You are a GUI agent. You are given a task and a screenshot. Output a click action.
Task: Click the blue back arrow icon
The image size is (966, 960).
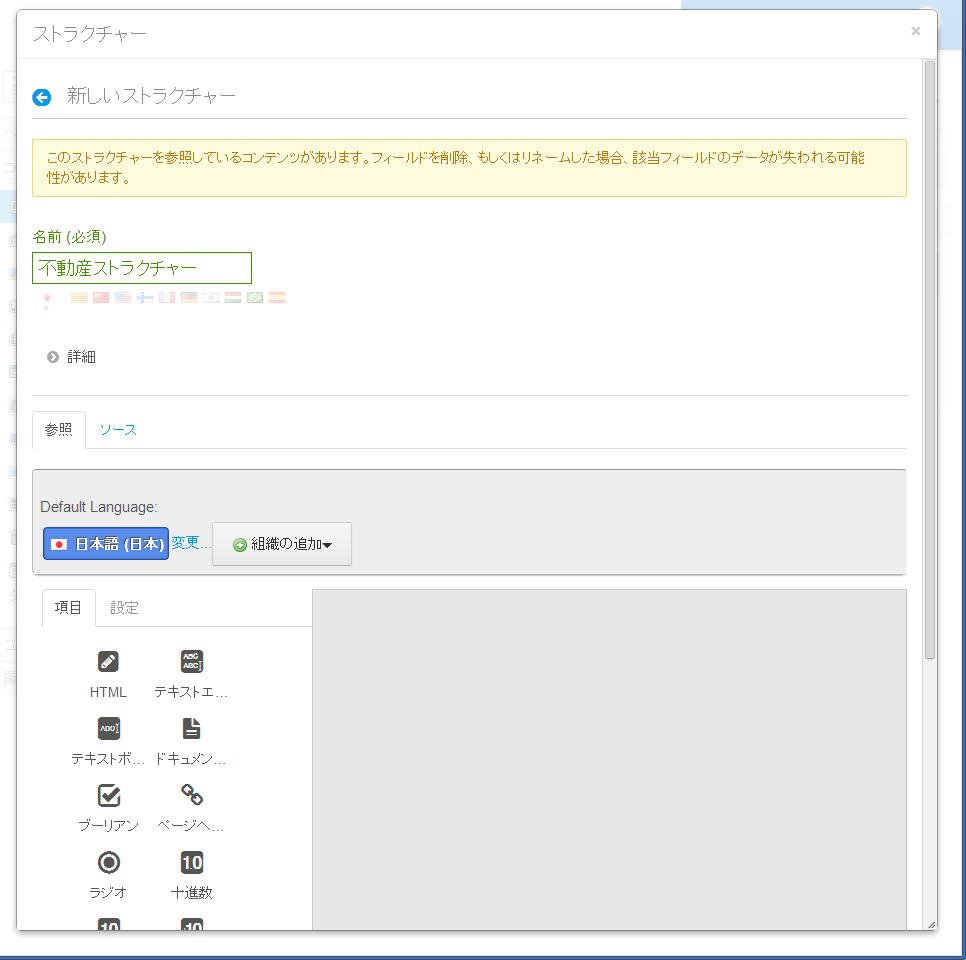tap(42, 97)
